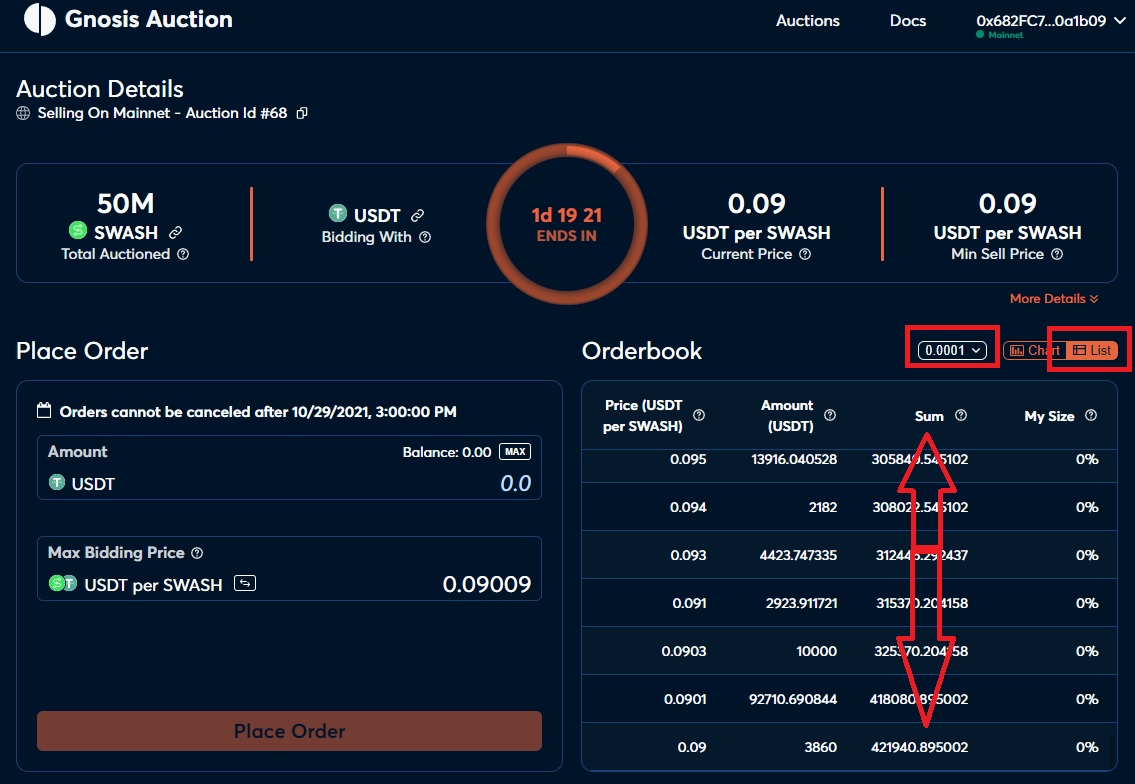Show the Sum column help tooltip
1135x784 pixels.
tap(961, 415)
